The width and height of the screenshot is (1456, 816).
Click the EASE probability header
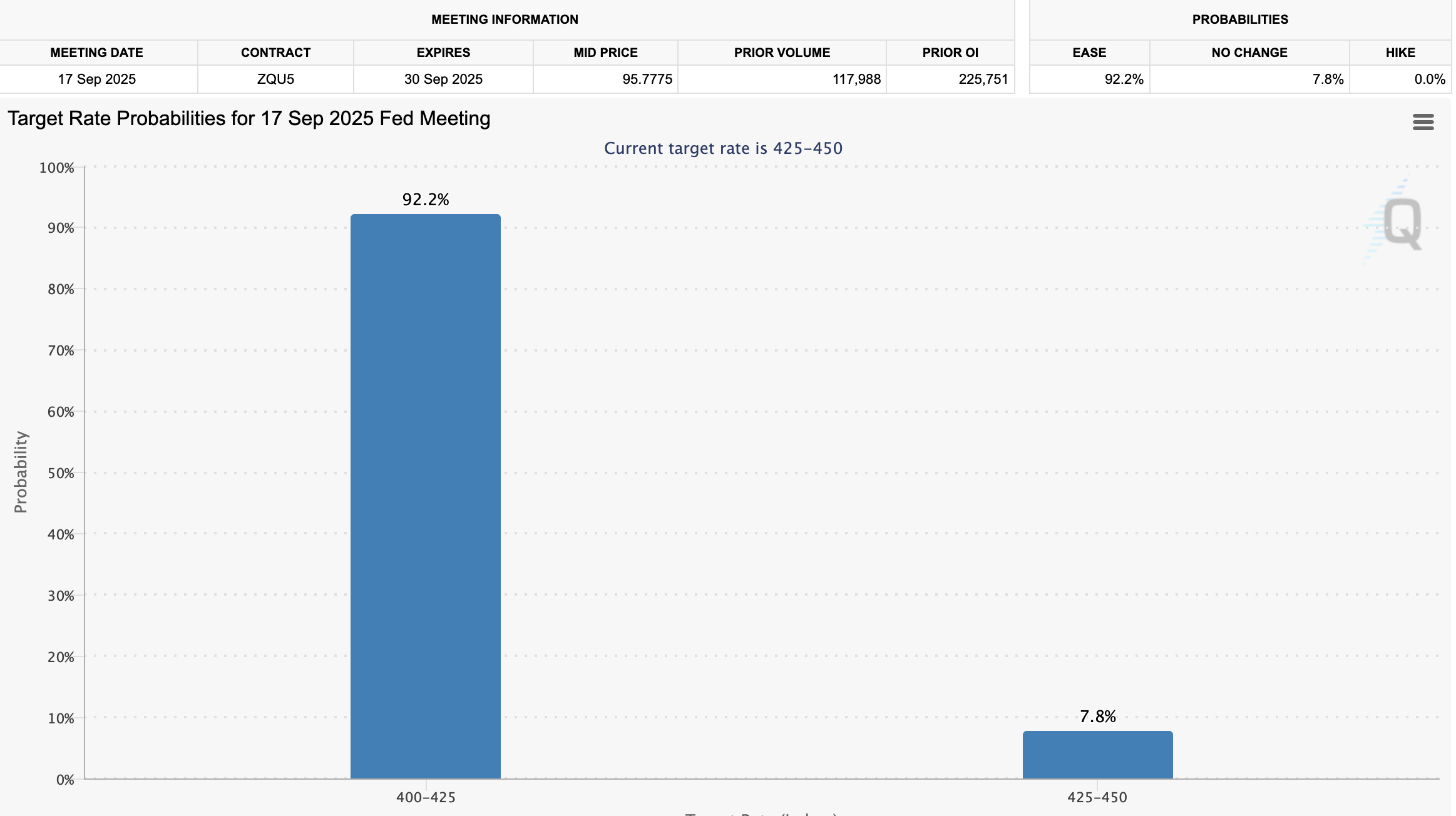tap(1089, 53)
